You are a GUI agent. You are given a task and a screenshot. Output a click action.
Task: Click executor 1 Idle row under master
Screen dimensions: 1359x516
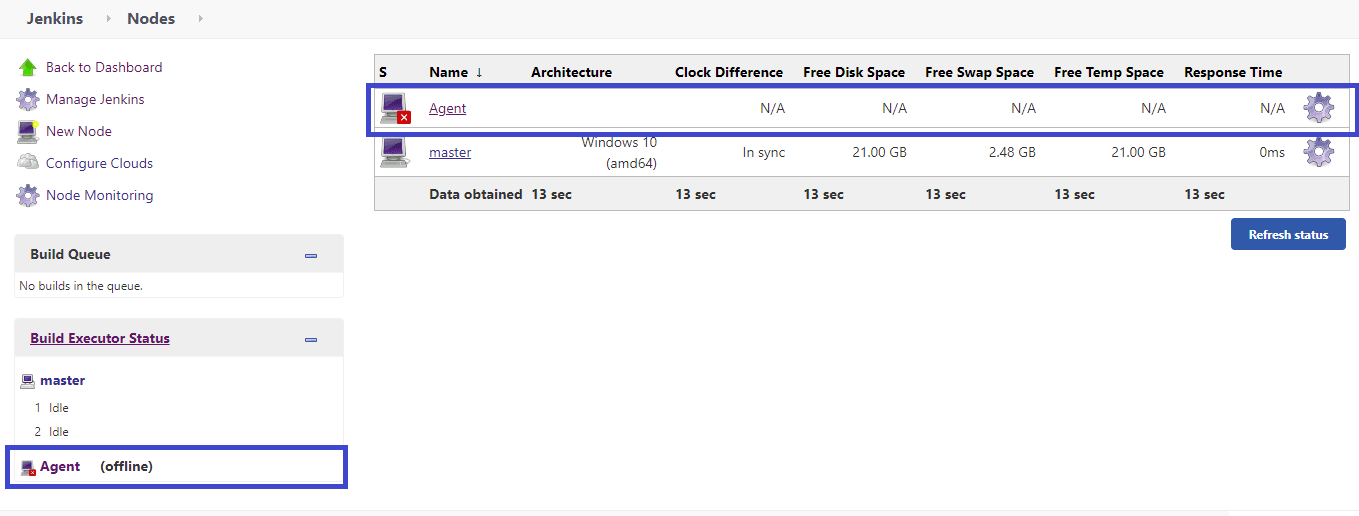52,408
